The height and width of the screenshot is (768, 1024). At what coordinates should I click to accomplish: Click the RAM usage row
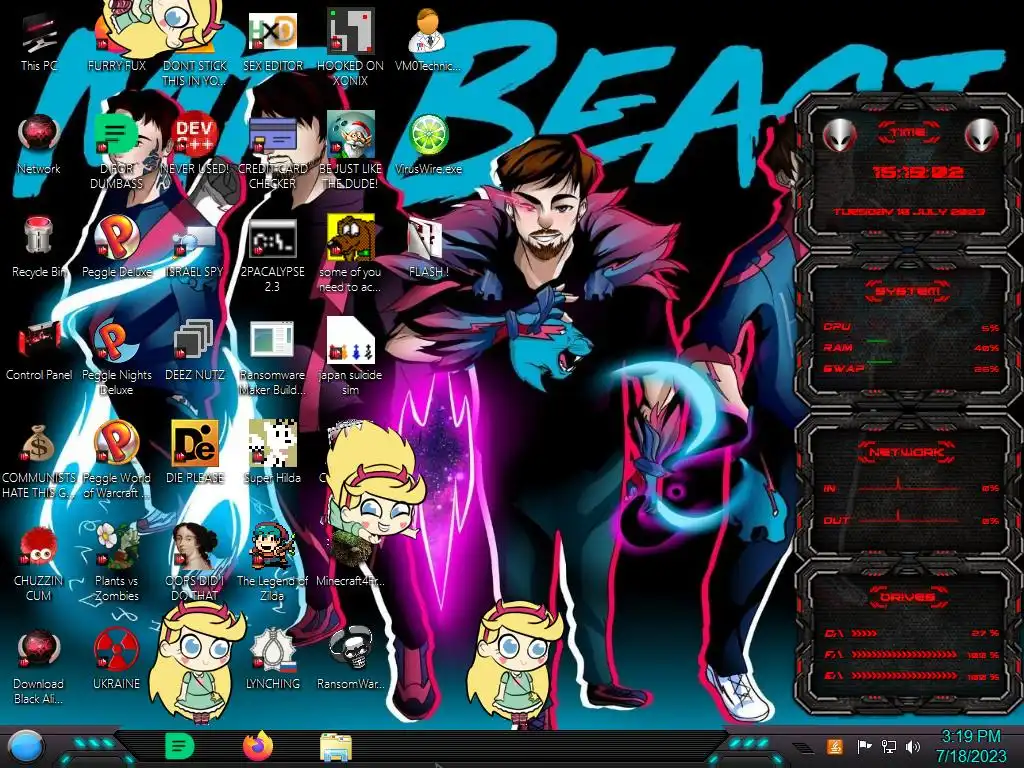910,348
